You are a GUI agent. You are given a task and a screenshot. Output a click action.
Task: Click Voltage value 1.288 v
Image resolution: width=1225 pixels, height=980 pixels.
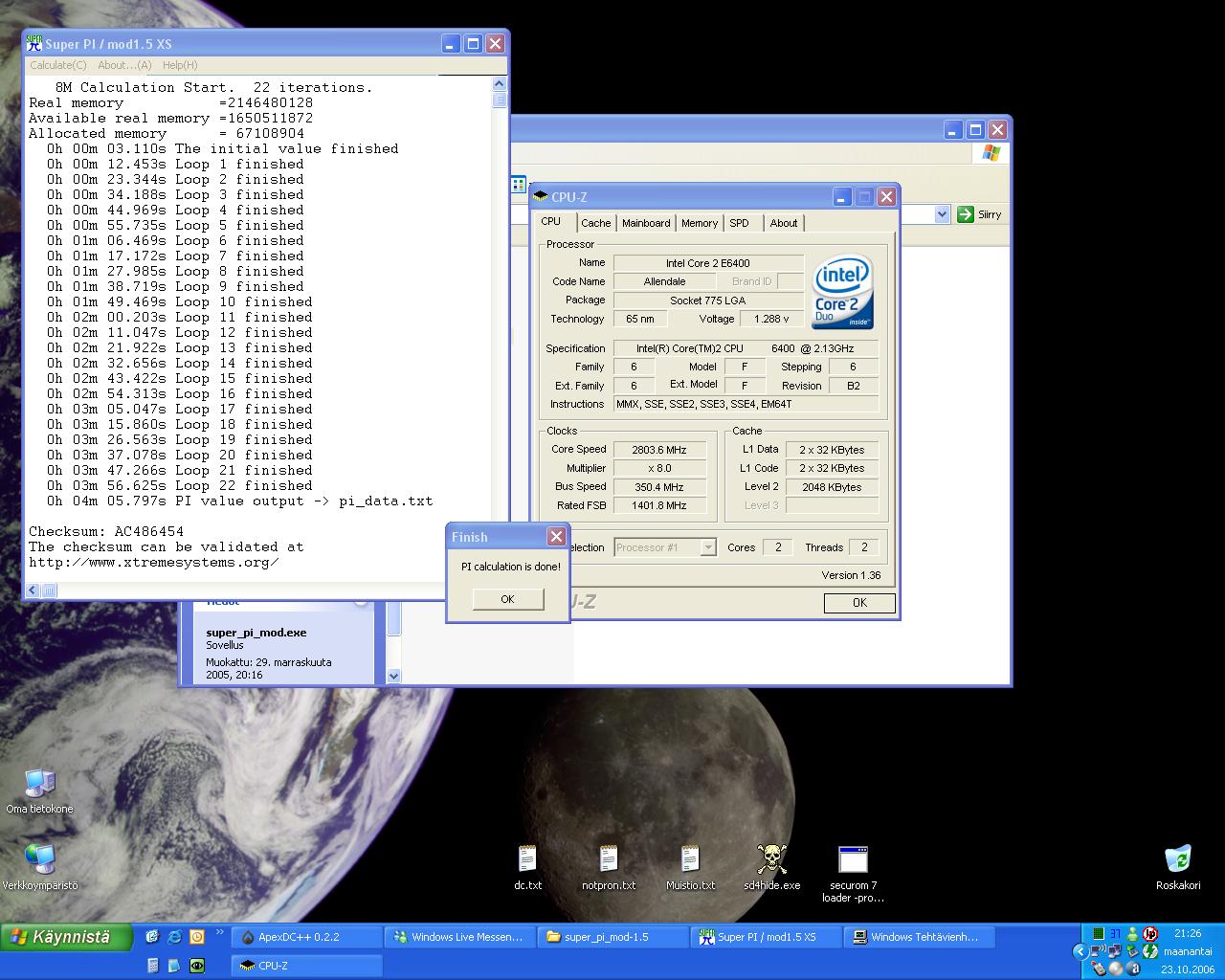coord(771,319)
